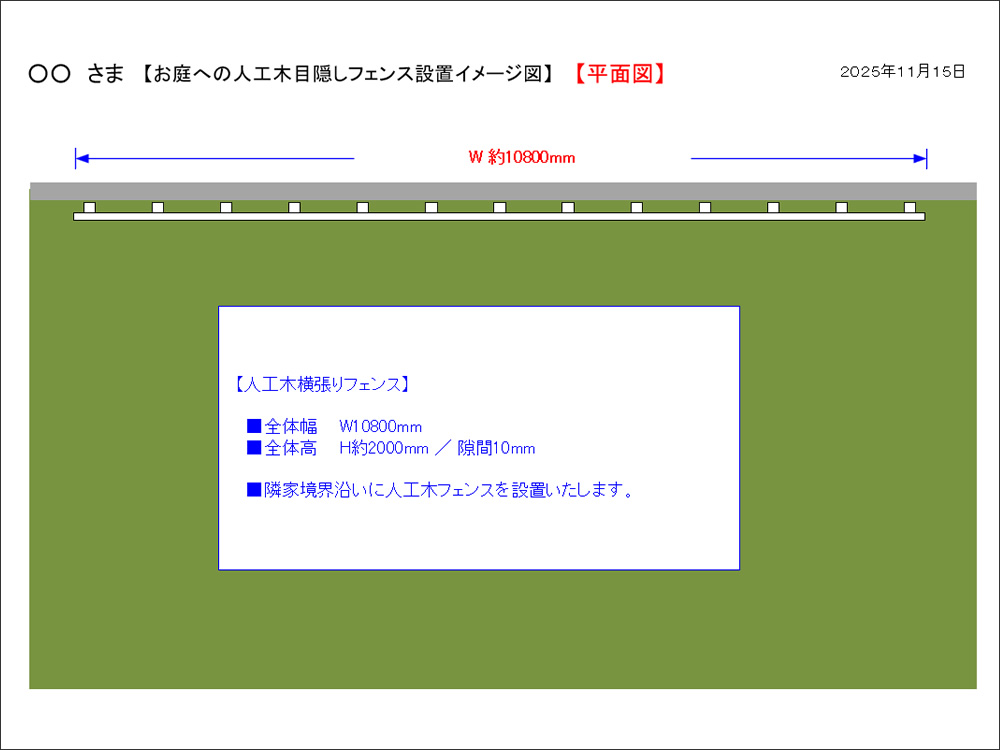The image size is (1000, 750).
Task: Click the date text 2025年11月15日
Action: 902,71
